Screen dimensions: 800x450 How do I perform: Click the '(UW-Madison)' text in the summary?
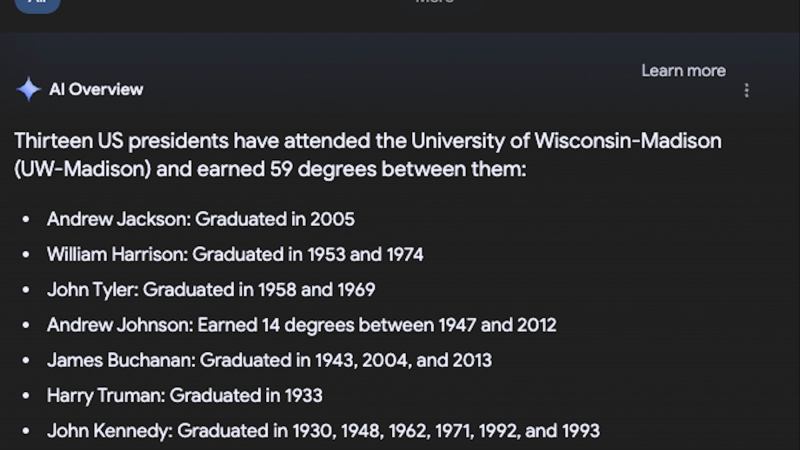click(82, 169)
